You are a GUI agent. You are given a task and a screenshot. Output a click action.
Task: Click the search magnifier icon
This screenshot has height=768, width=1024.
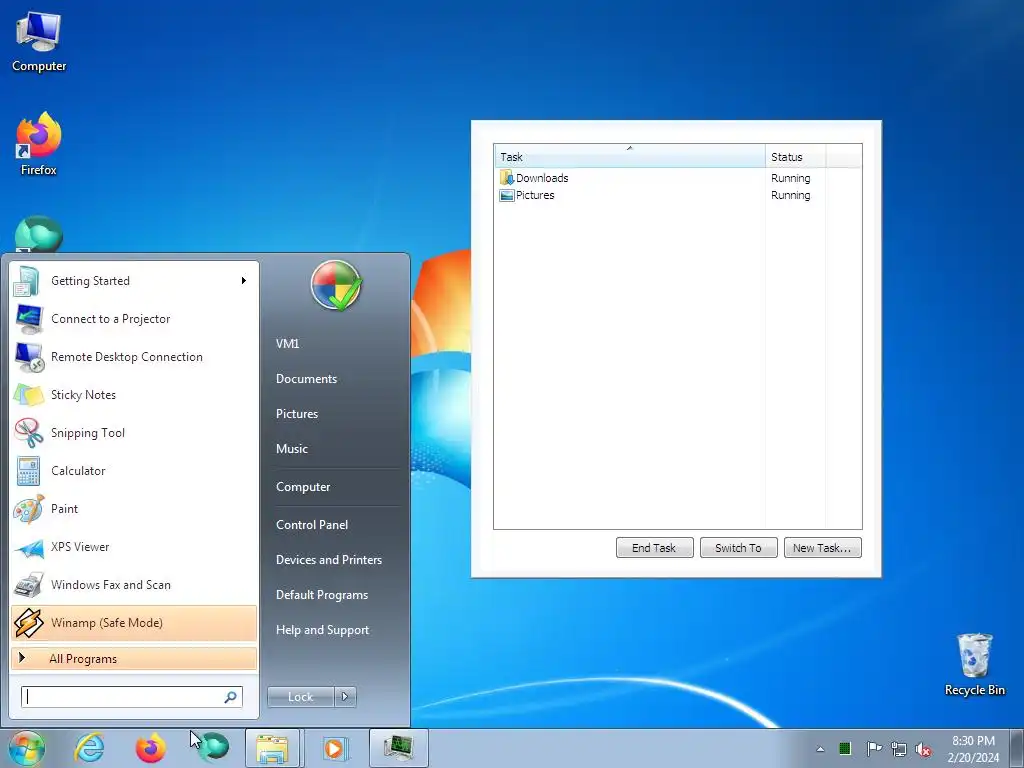(x=231, y=697)
